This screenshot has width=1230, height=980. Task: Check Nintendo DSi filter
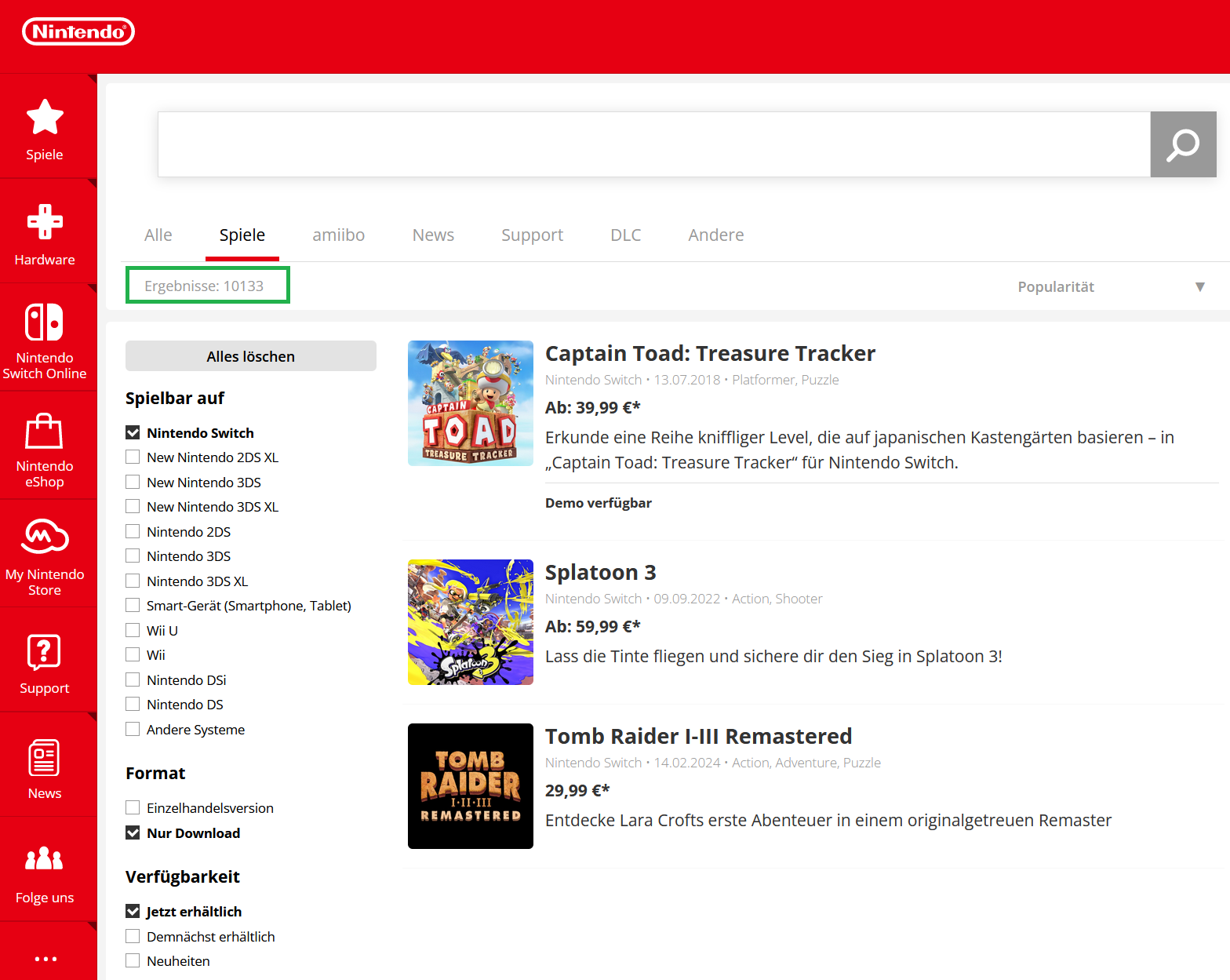(133, 679)
